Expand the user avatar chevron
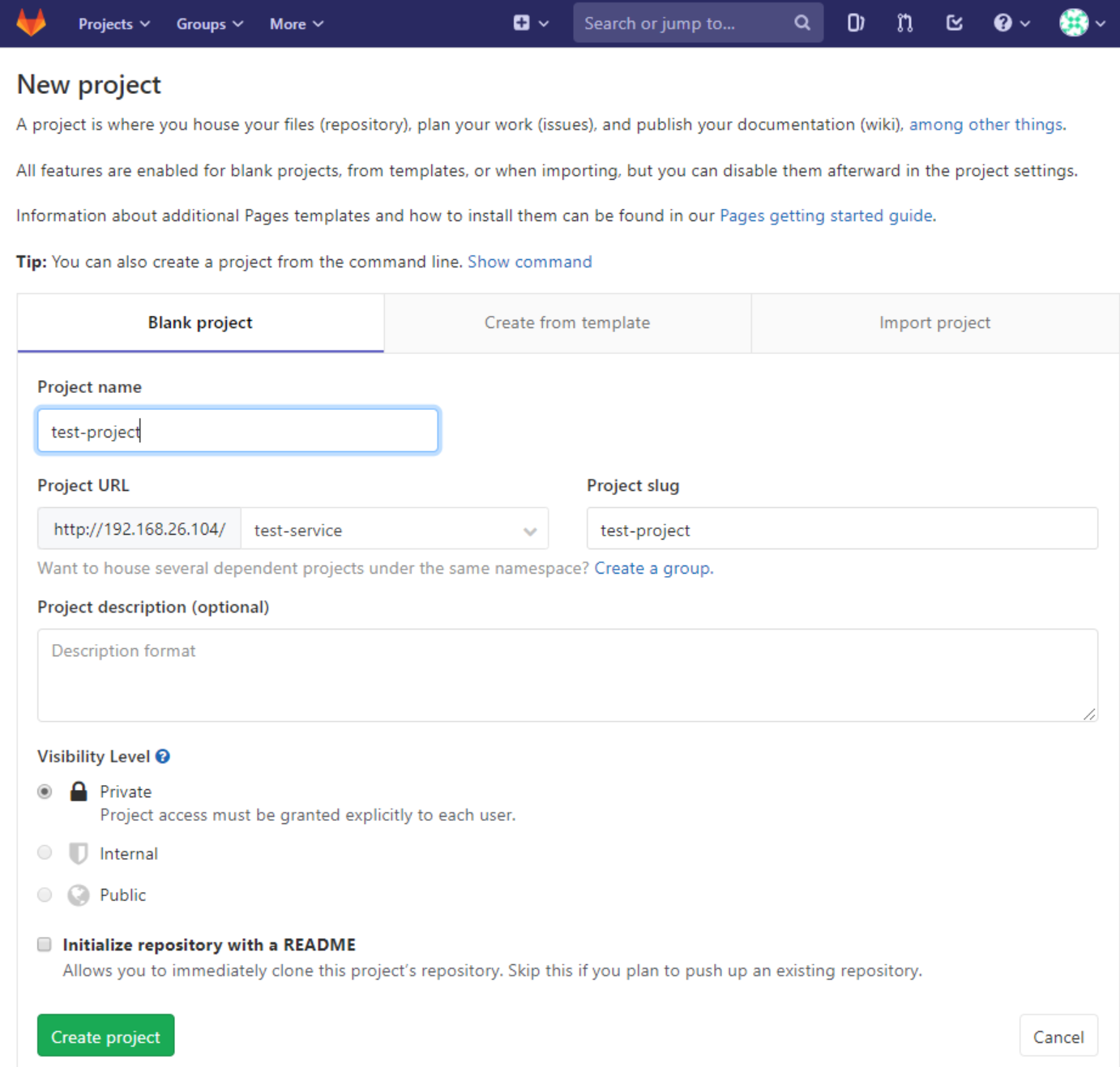 click(1101, 23)
